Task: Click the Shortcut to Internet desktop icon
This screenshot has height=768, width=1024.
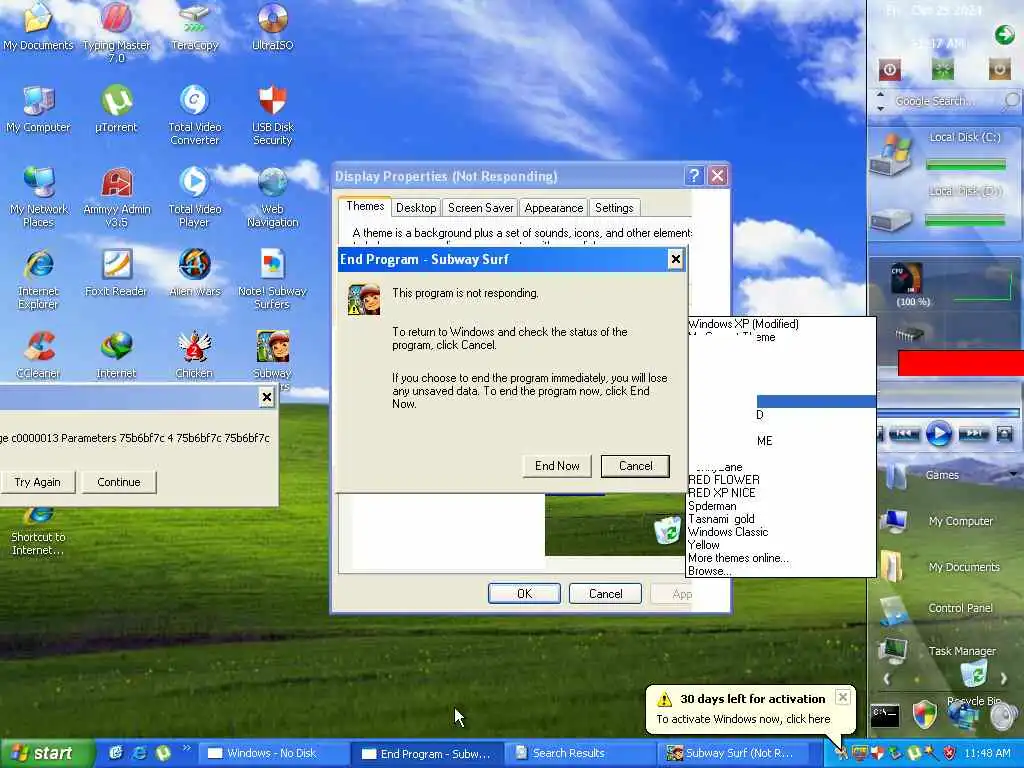Action: click(x=38, y=532)
